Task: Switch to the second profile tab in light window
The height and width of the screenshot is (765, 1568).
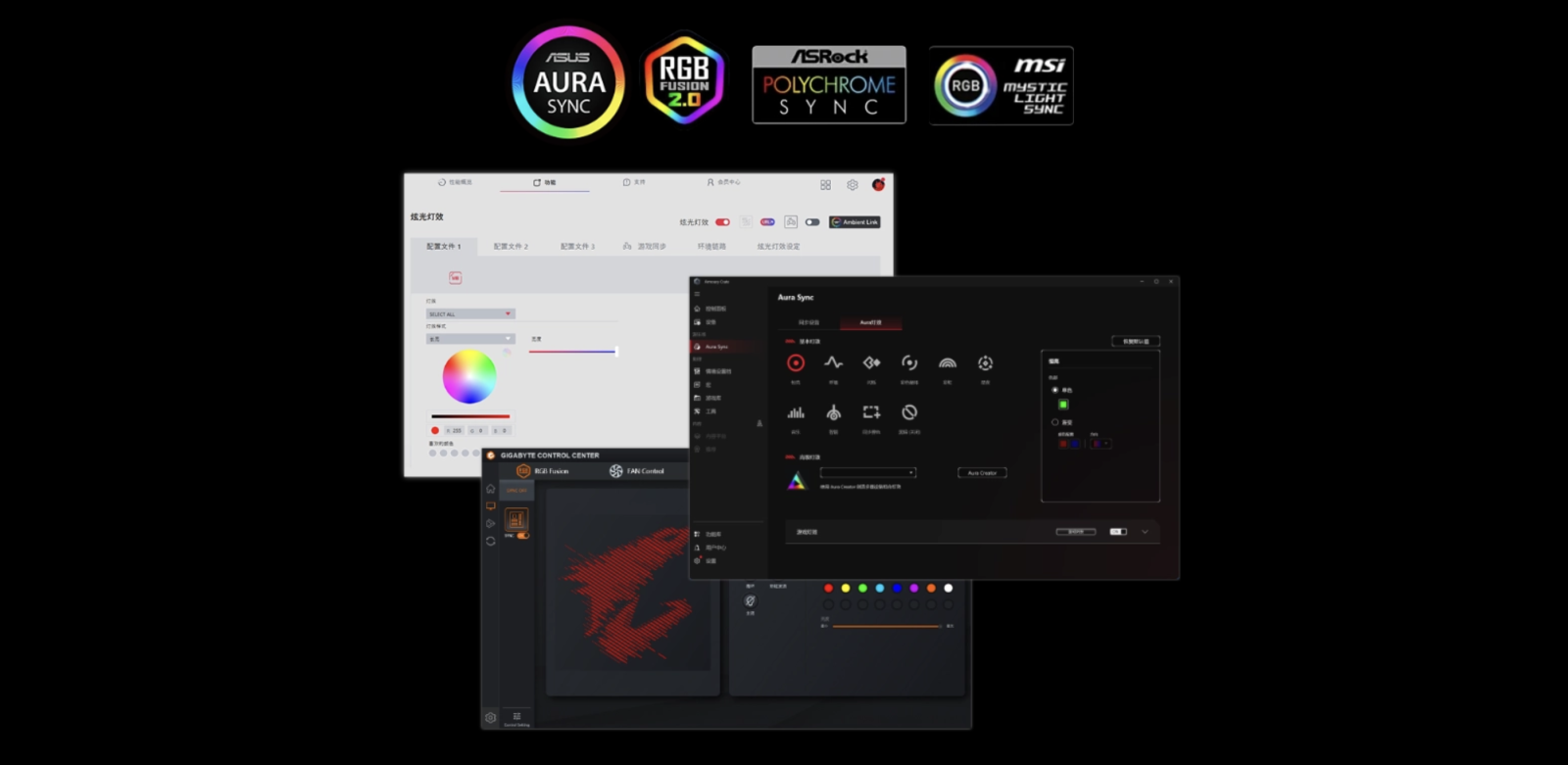Action: pos(511,246)
